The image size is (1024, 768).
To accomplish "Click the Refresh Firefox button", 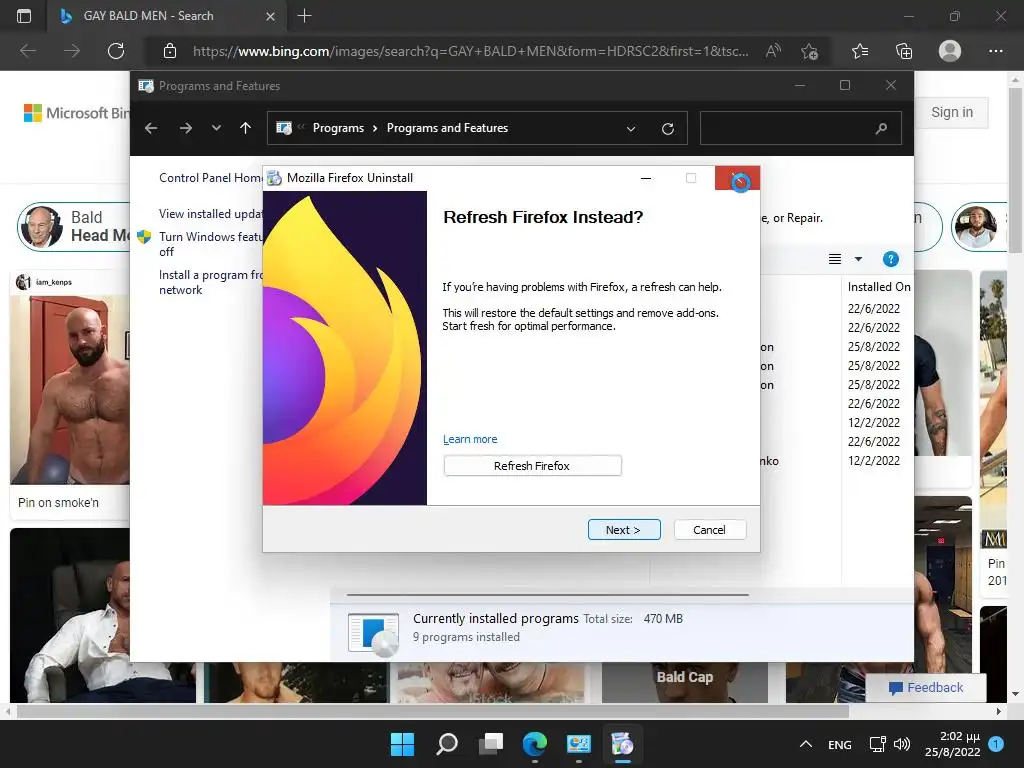I will coord(532,466).
